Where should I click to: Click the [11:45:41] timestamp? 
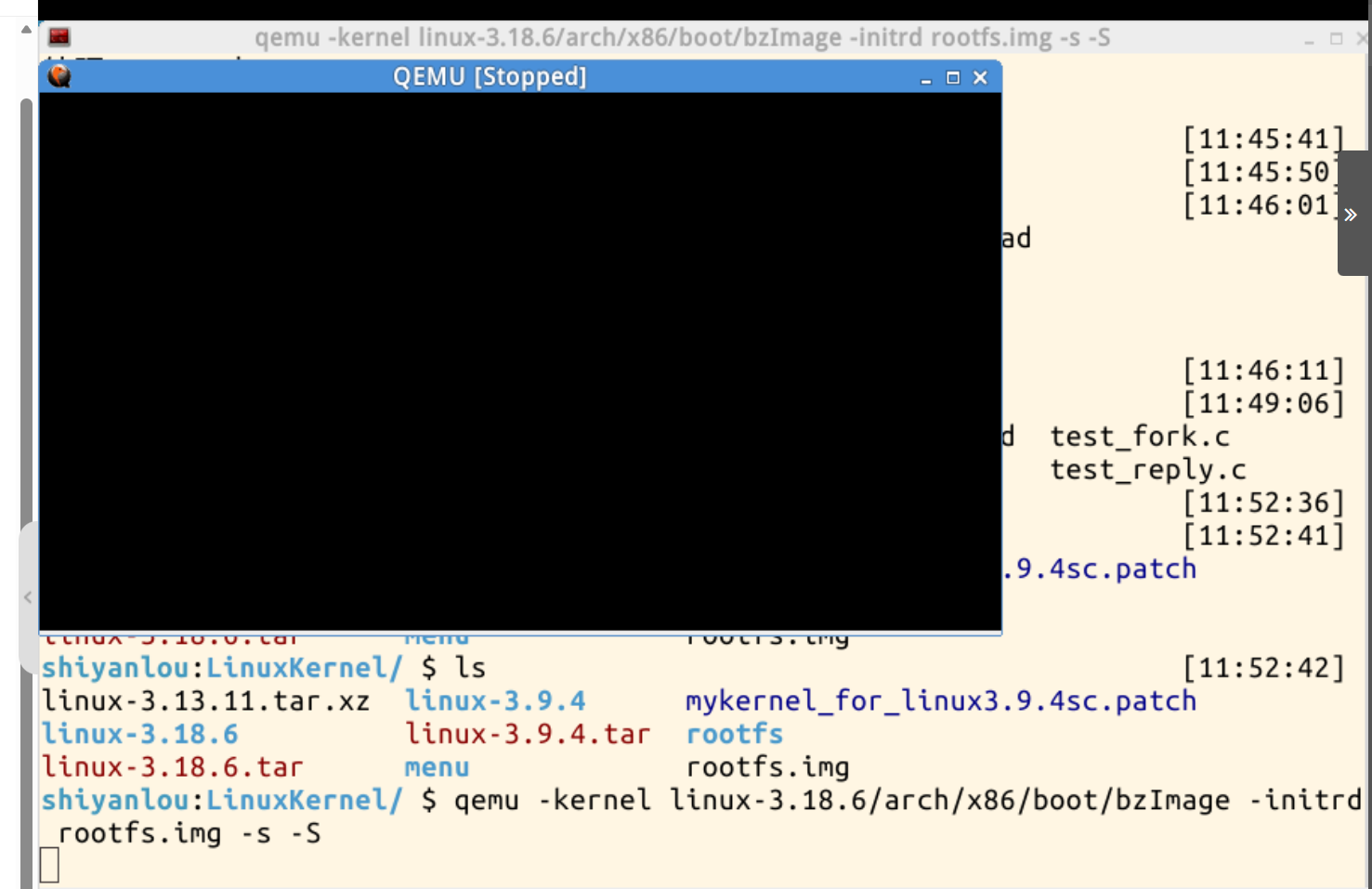pos(1264,139)
